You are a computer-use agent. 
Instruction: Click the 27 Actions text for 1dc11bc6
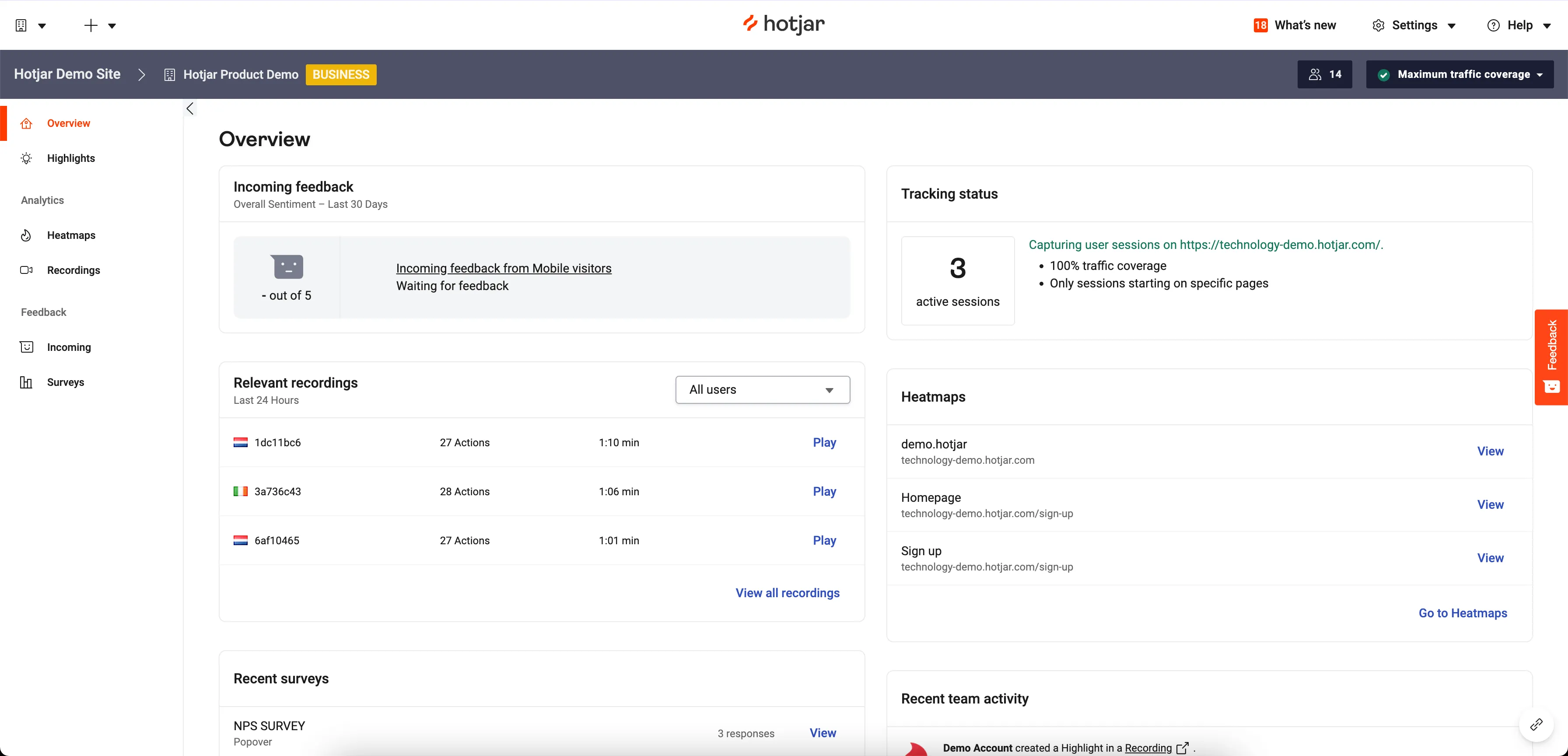click(x=465, y=442)
